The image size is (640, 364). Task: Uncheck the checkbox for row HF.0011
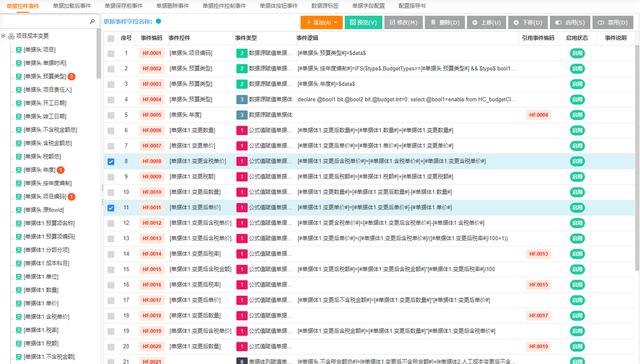111,208
